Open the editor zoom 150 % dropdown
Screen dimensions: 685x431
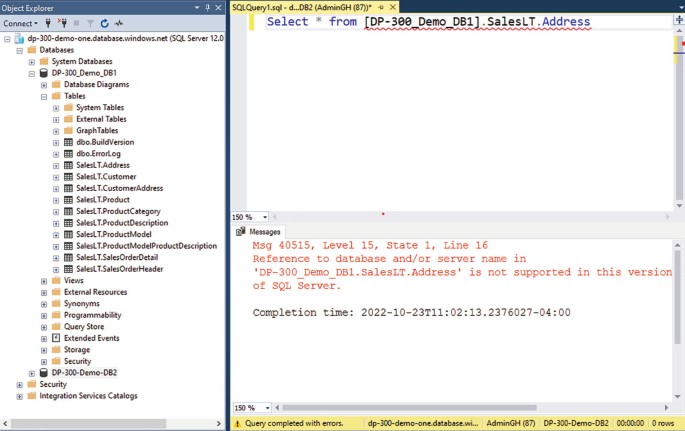[264, 216]
